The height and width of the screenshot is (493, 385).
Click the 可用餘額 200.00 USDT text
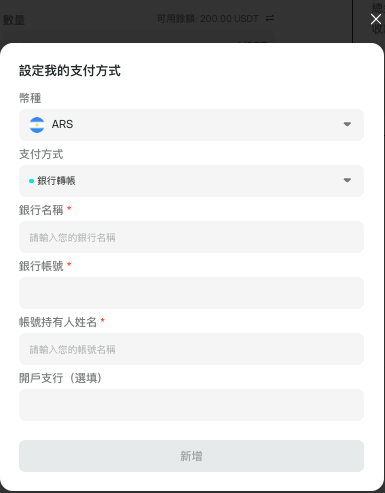tap(208, 19)
